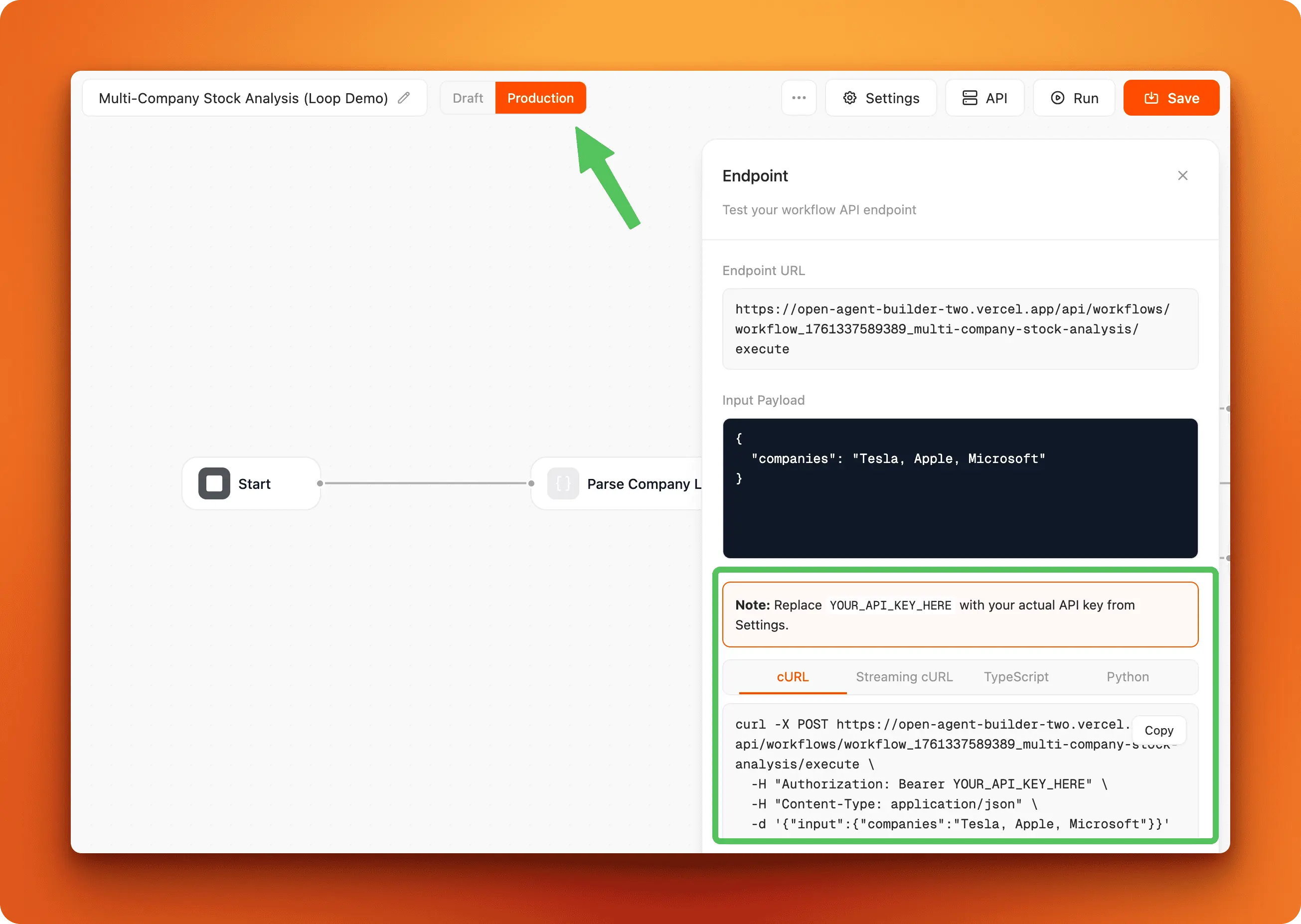Screen dimensions: 1301x924
Task: Click the Parse Company curly-braces node icon
Action: [x=563, y=483]
